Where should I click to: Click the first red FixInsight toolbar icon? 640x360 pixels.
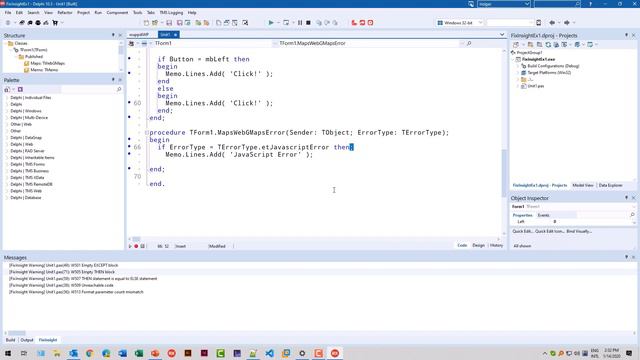coord(354,23)
